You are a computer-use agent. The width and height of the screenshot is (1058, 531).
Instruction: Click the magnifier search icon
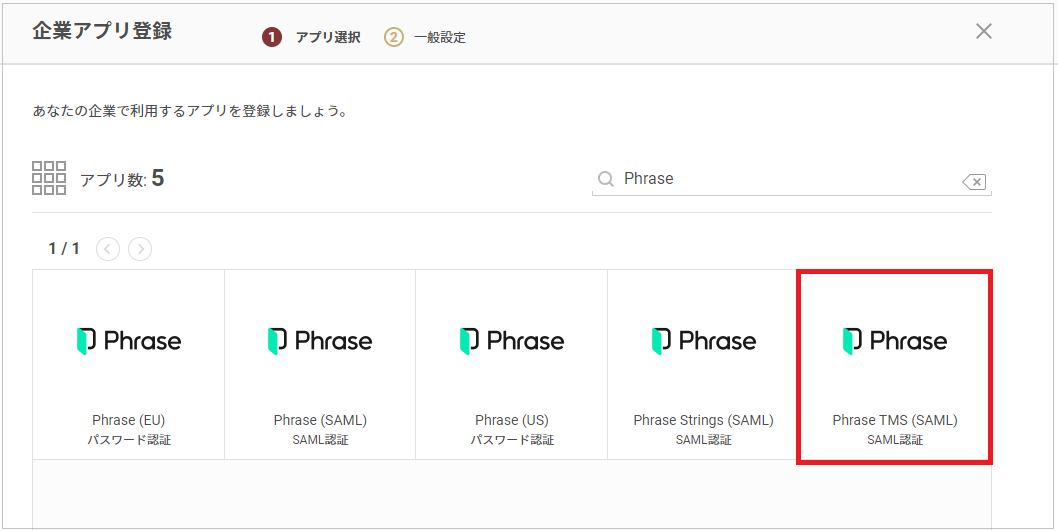tap(605, 179)
